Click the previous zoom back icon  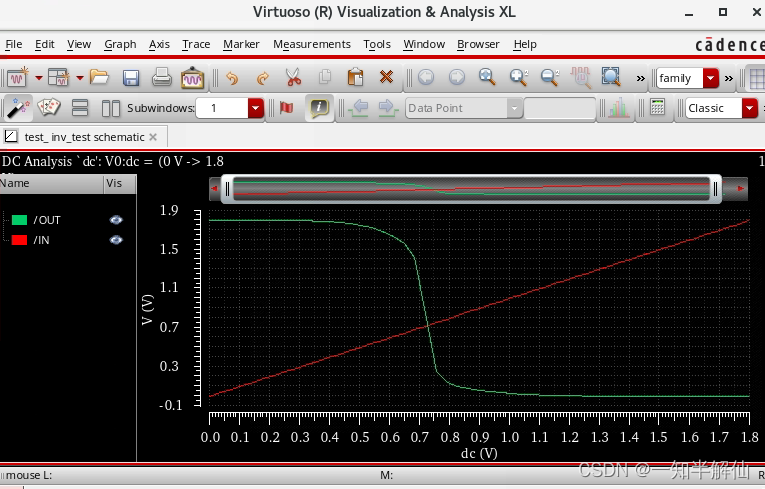[x=426, y=77]
